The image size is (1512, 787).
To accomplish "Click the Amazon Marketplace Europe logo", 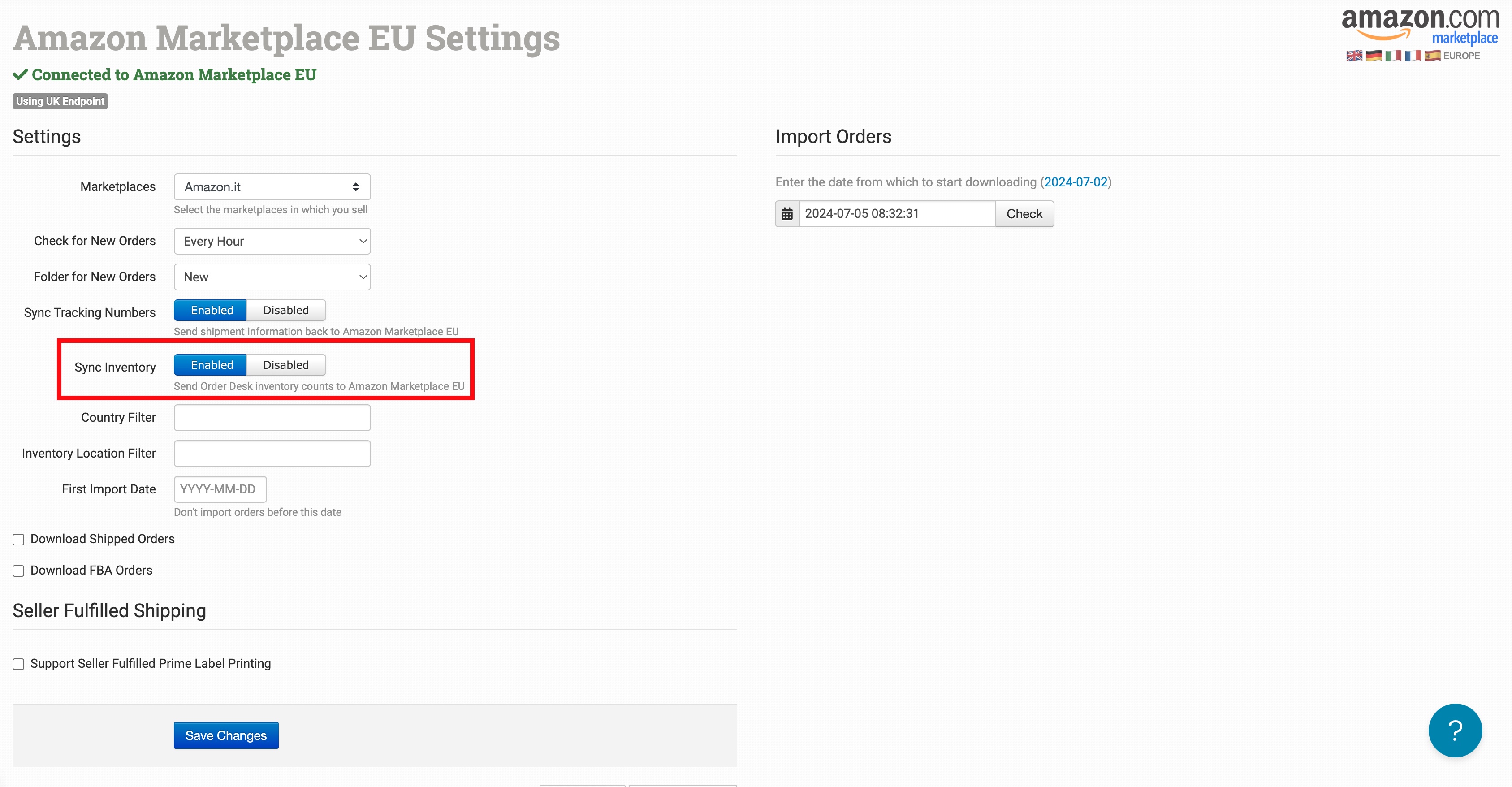I will 1421,34.
